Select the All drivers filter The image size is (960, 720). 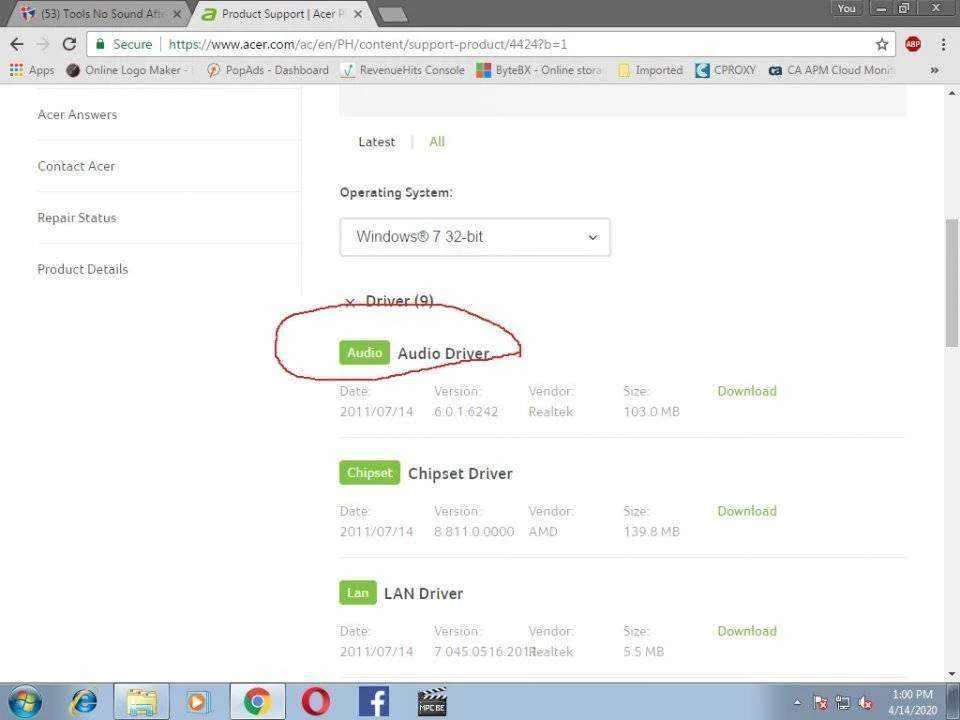click(x=437, y=141)
